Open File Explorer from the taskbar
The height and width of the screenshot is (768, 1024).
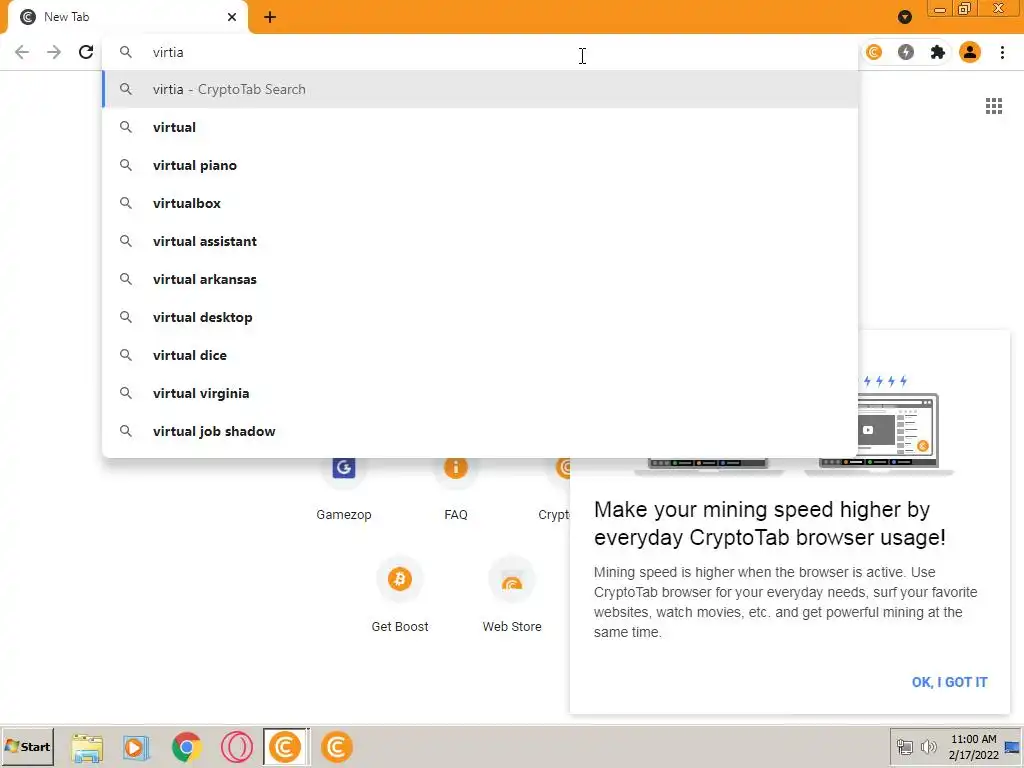87,747
